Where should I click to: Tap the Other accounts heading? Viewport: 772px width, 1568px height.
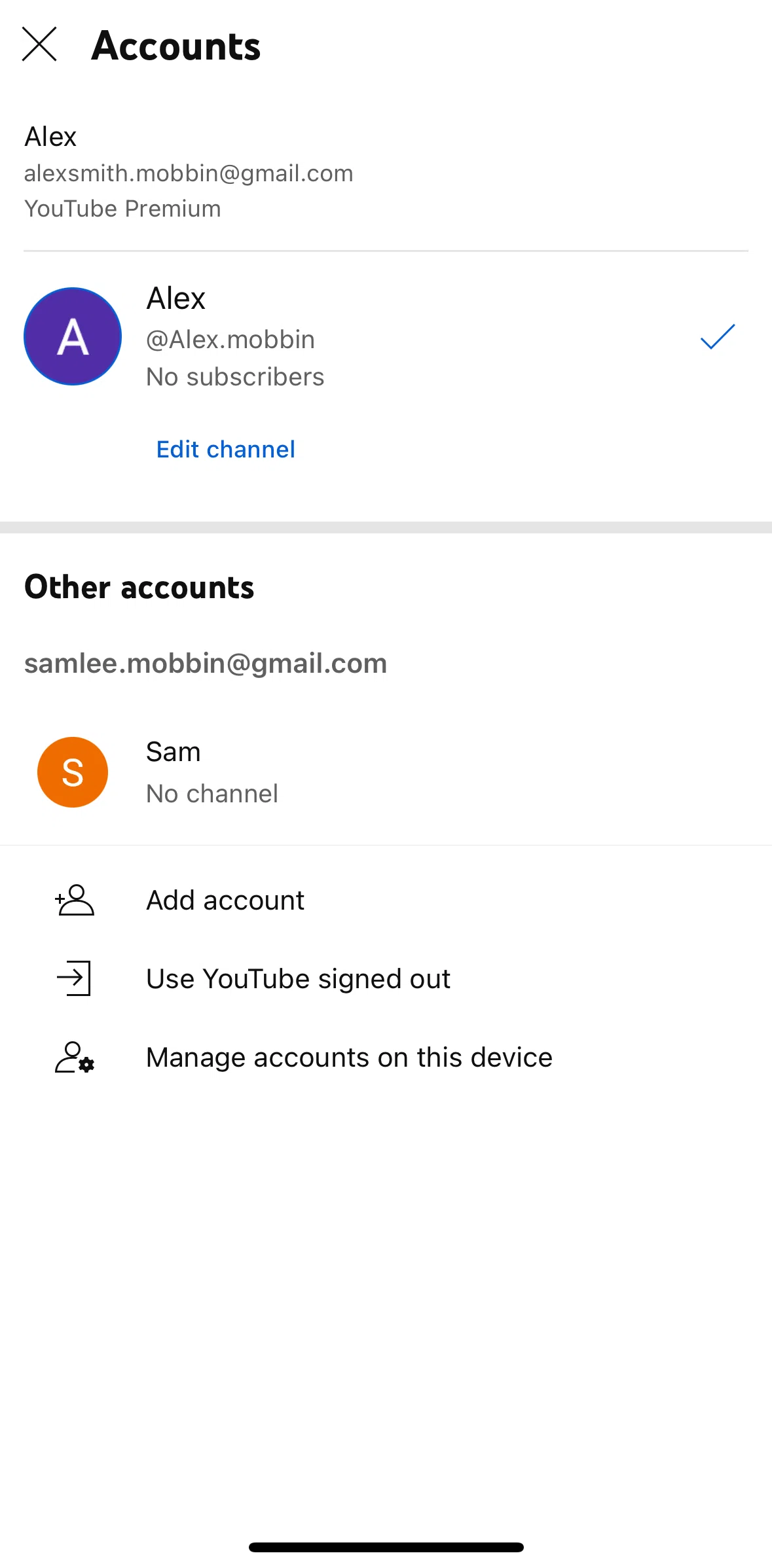139,587
